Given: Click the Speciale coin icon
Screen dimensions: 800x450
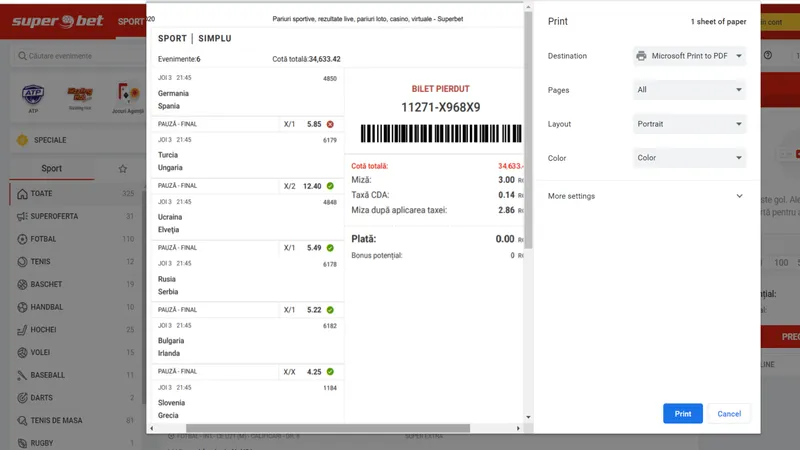Looking at the screenshot, I should (x=22, y=140).
